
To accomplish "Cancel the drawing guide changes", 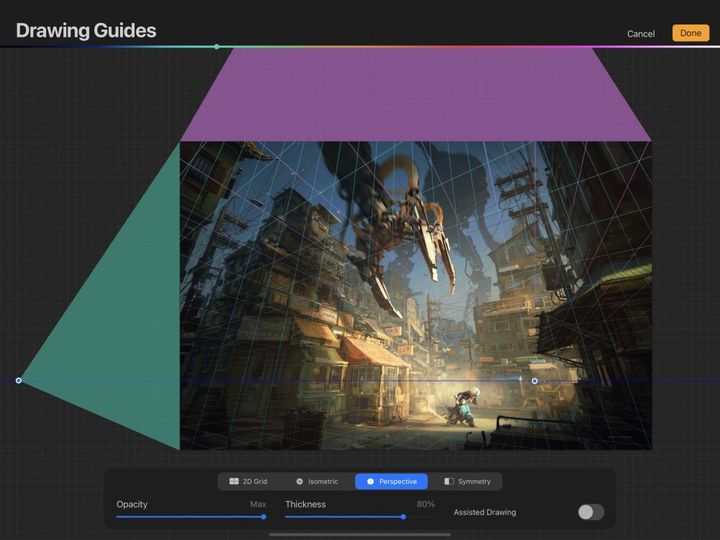I will 640,34.
